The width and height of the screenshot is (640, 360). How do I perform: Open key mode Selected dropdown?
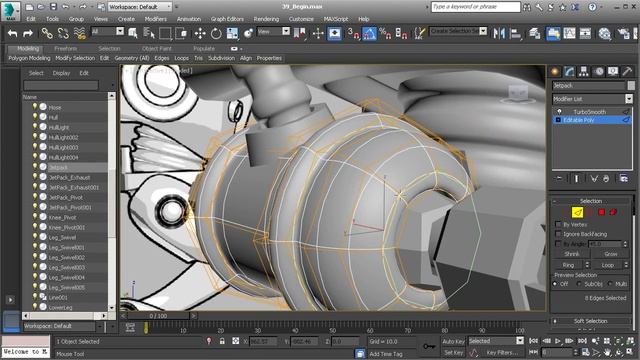pyautogui.click(x=496, y=341)
